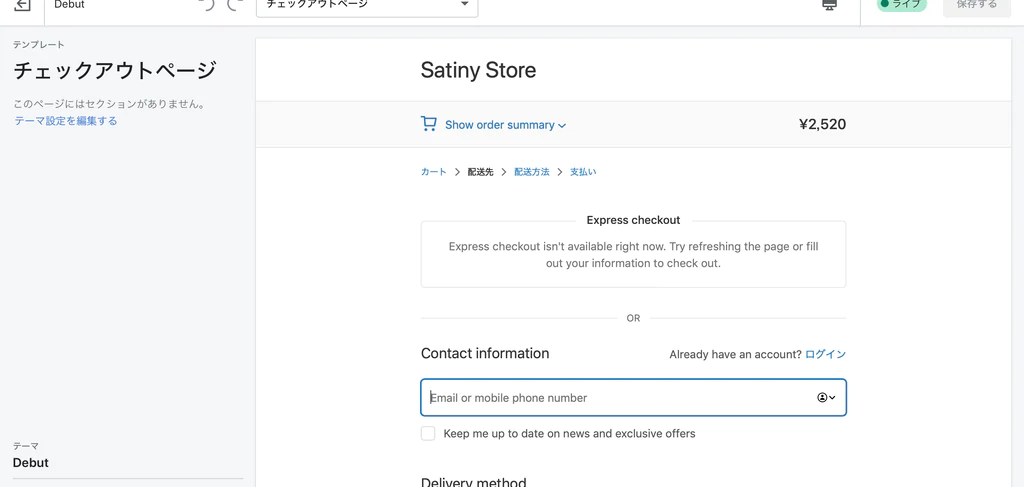Go to 配送方法 breadcrumb step
Image resolution: width=1024 pixels, height=487 pixels.
pyautogui.click(x=531, y=172)
